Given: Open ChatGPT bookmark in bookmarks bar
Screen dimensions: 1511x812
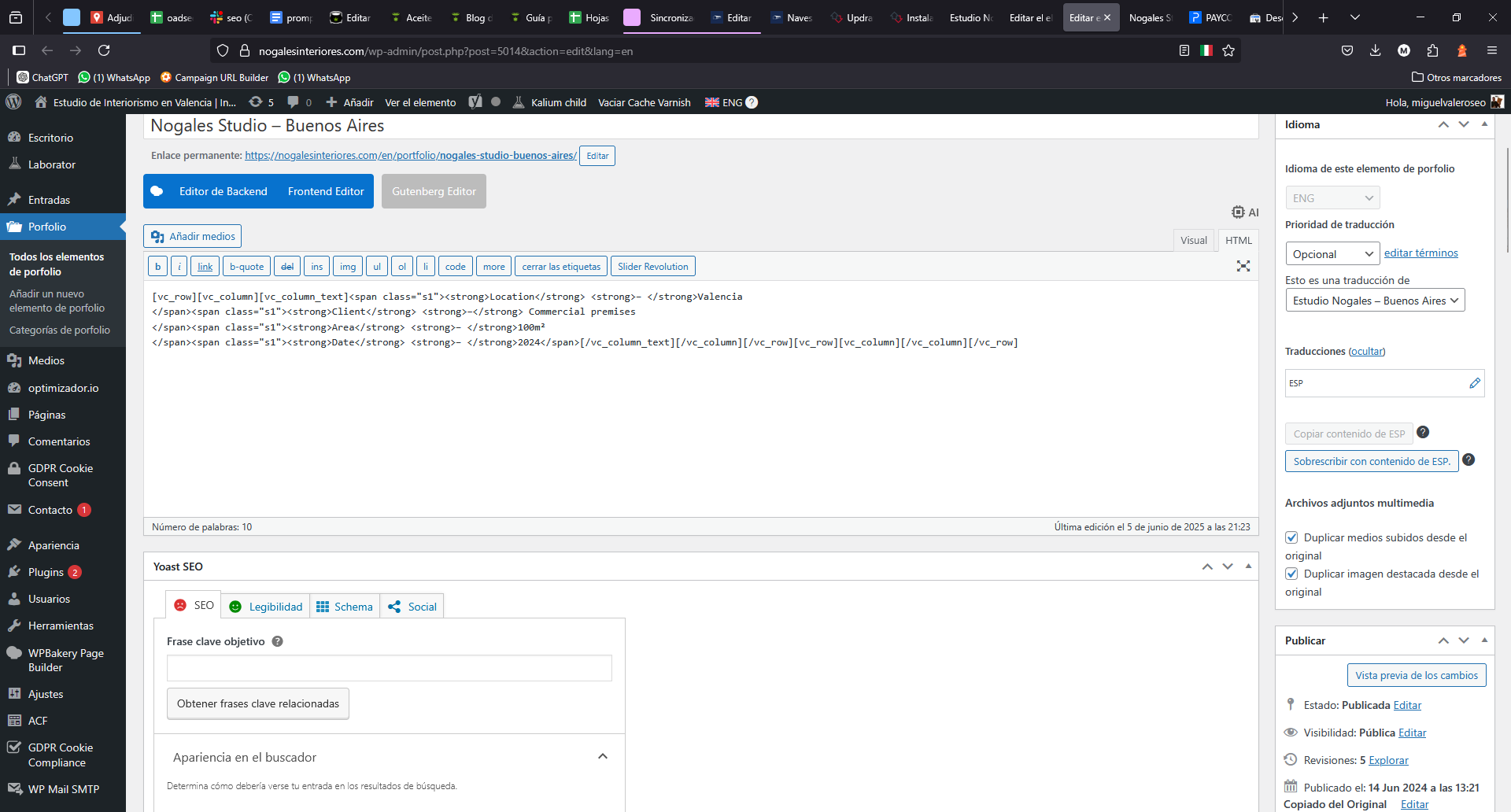Looking at the screenshot, I should point(42,77).
